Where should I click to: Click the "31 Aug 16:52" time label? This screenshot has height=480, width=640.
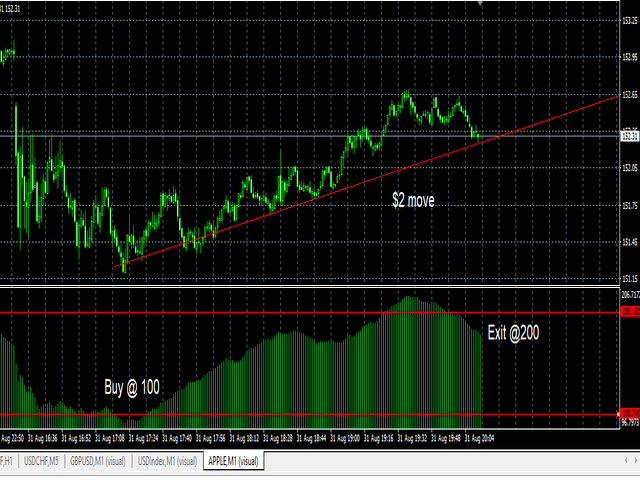[x=76, y=439]
